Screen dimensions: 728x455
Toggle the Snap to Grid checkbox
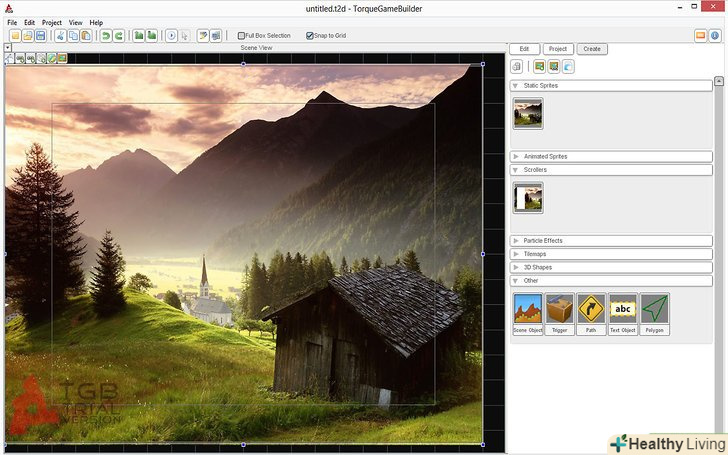[310, 36]
